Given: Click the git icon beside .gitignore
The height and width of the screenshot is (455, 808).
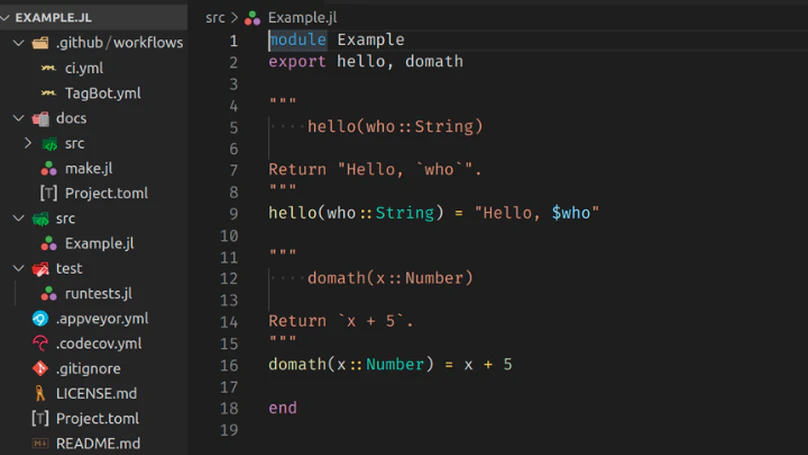Looking at the screenshot, I should coord(40,368).
